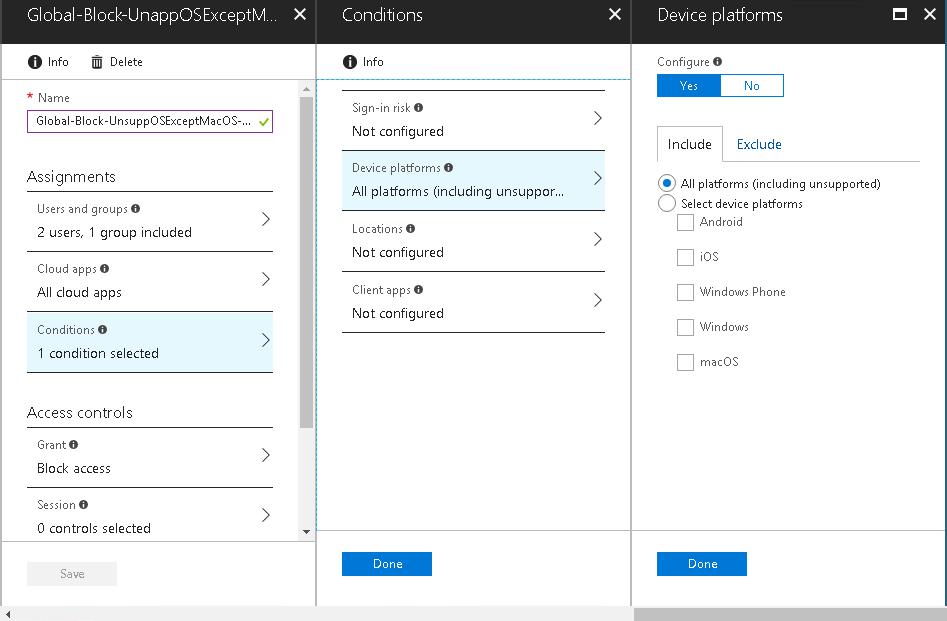
Task: Click the info tooltip icon next to Client apps
Action: 419,289
